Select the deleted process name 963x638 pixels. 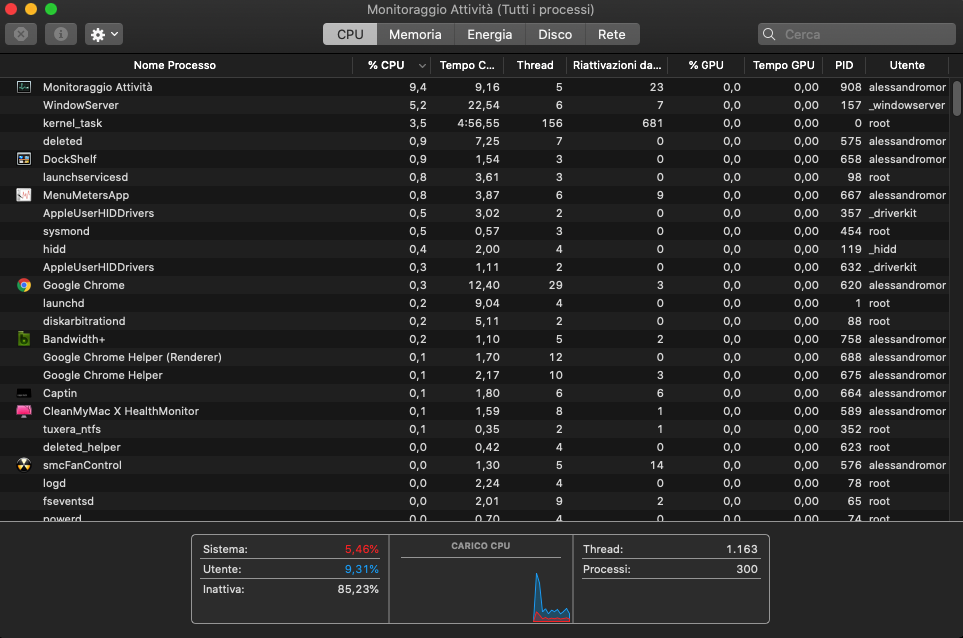[63, 141]
